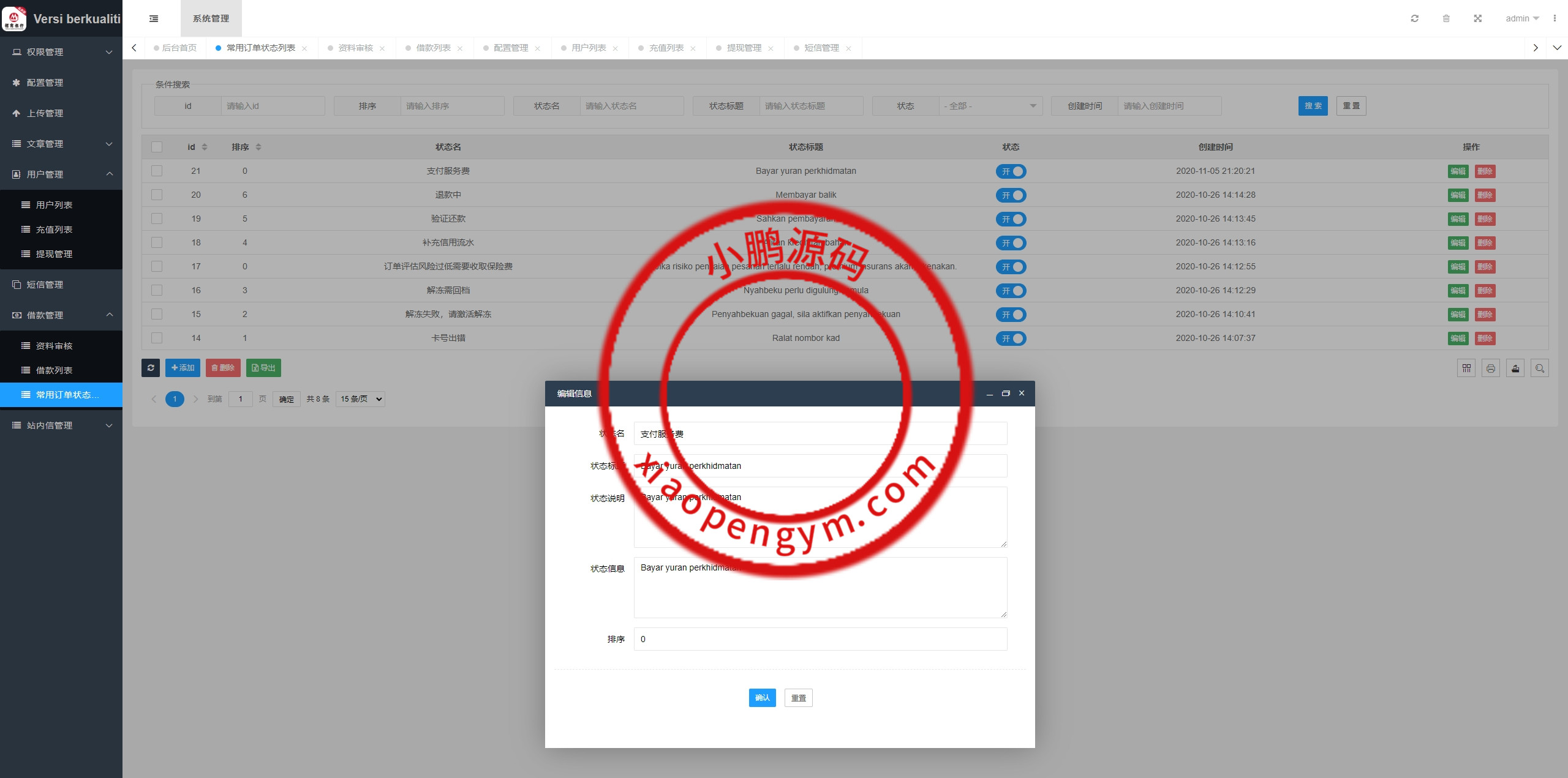Click the dark table reload icon button

click(151, 368)
